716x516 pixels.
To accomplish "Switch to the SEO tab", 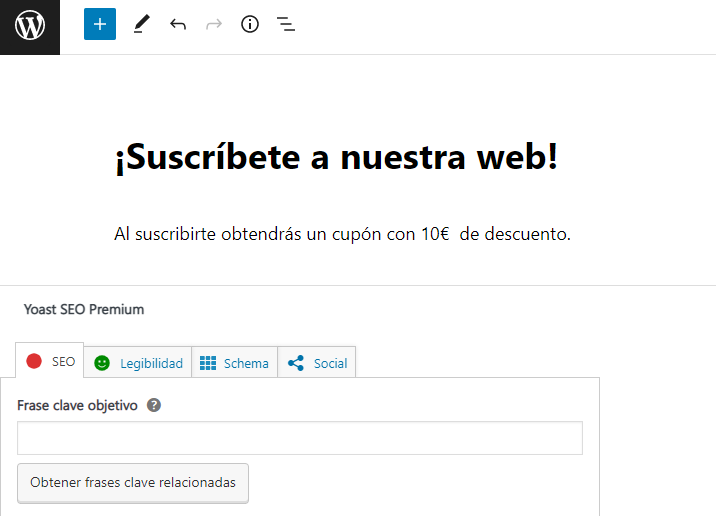I will point(63,362).
